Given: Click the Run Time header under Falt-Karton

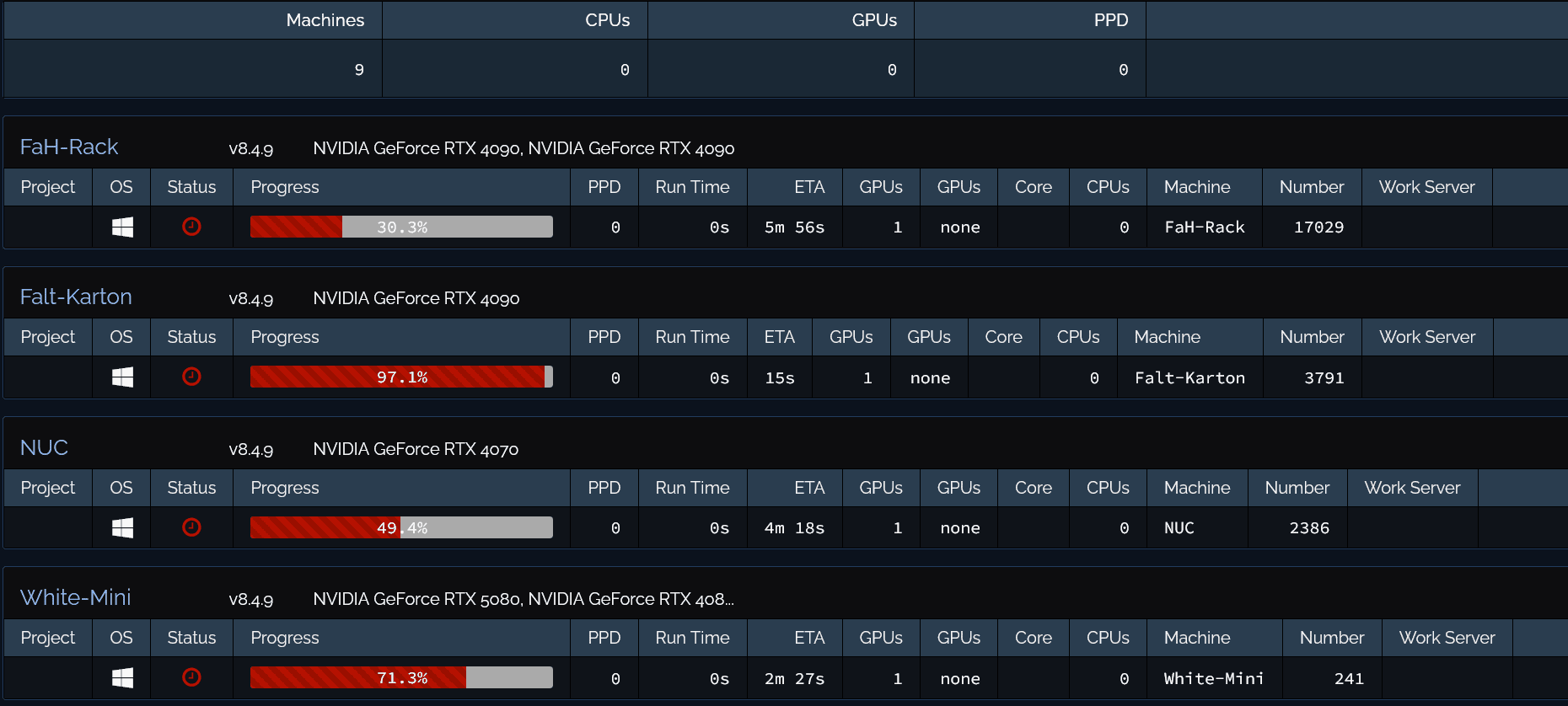Looking at the screenshot, I should click(x=692, y=337).
